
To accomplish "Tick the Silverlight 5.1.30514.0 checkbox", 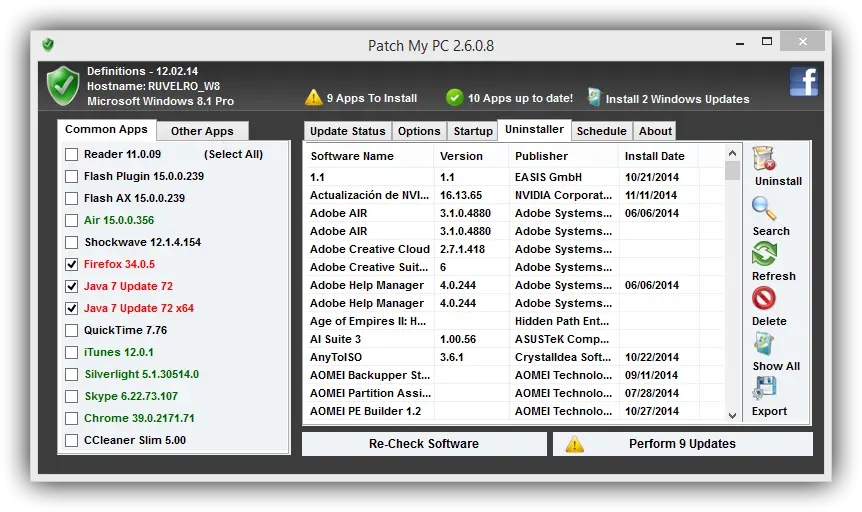I will click(71, 375).
